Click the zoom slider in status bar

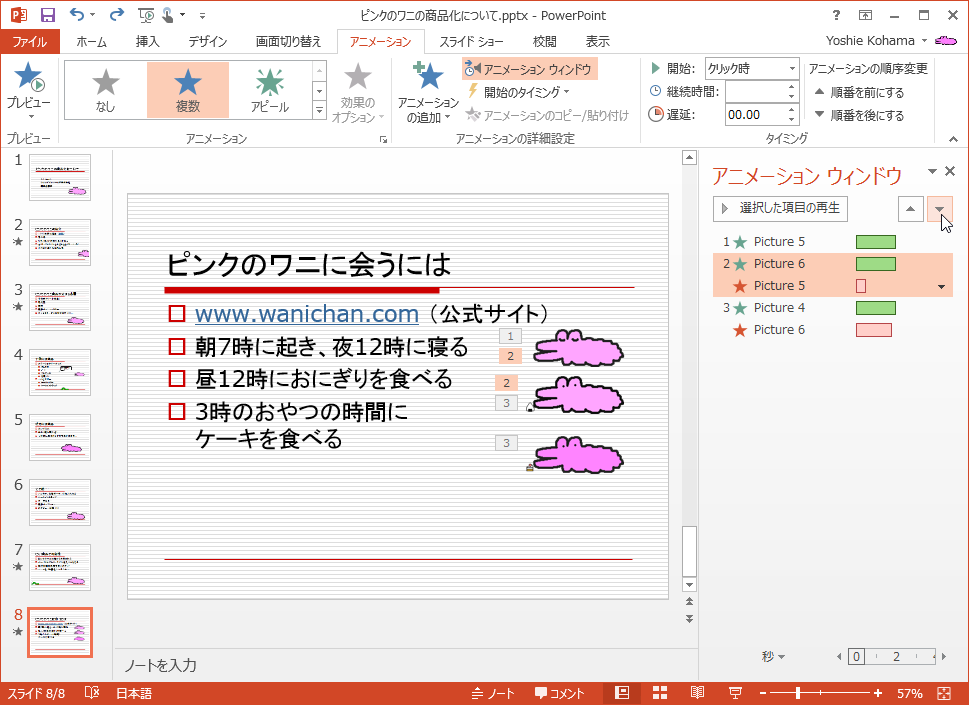[821, 693]
